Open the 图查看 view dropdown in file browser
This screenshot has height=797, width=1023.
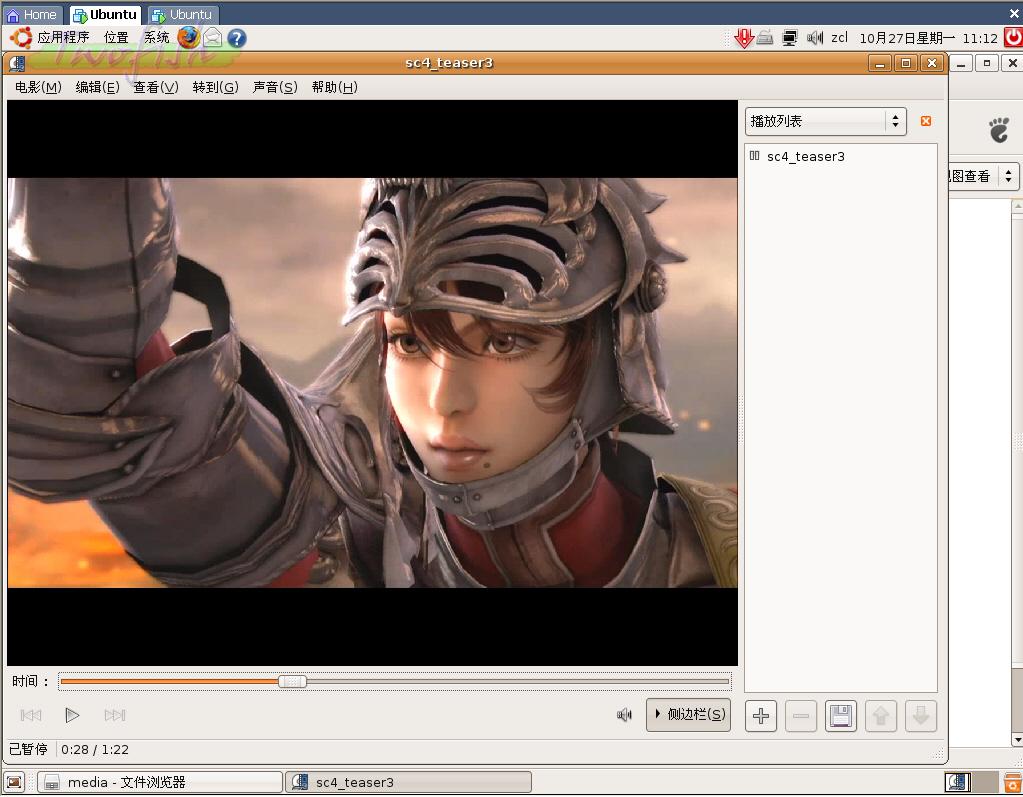[984, 176]
